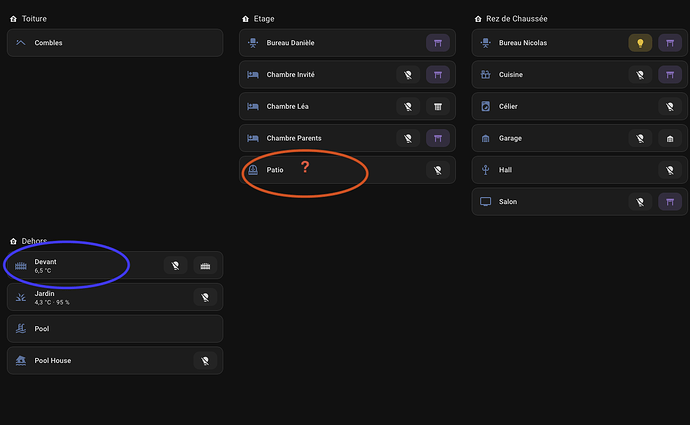690x425 pixels.
Task: Click the Hall motion sensor icon
Action: point(669,171)
